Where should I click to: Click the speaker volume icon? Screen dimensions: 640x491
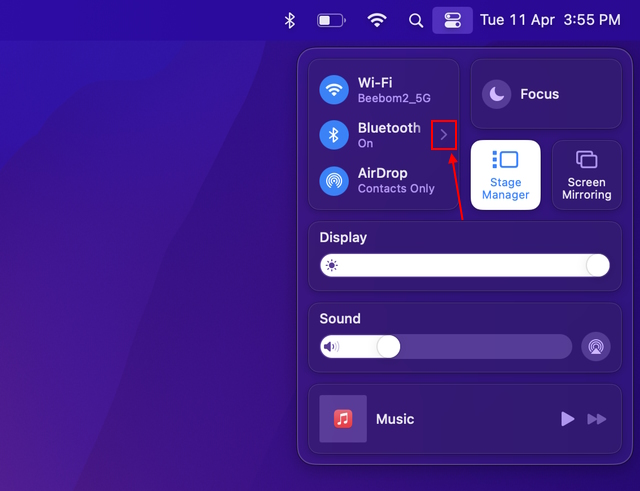(x=331, y=347)
